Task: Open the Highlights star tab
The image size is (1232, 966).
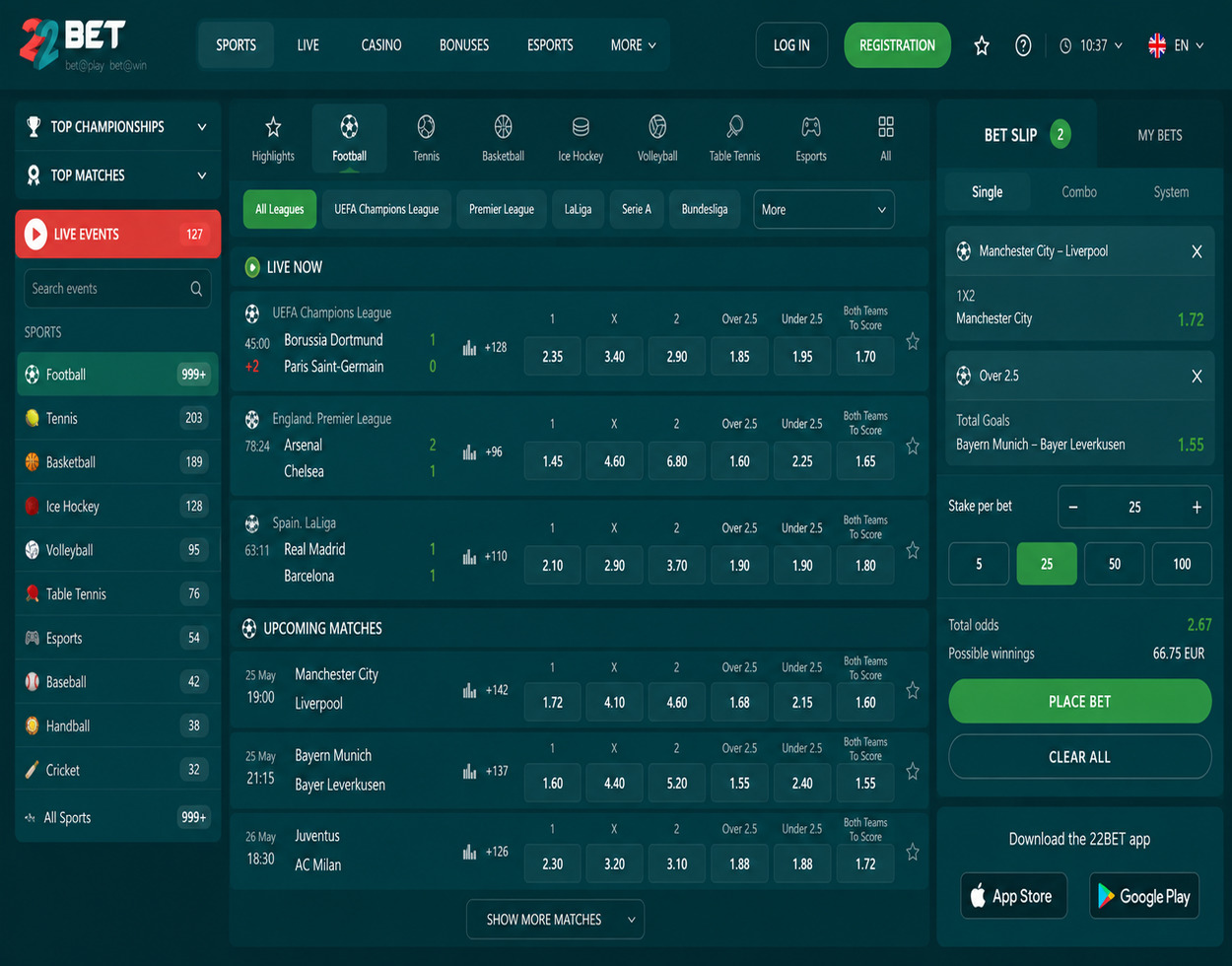Action: 273,137
